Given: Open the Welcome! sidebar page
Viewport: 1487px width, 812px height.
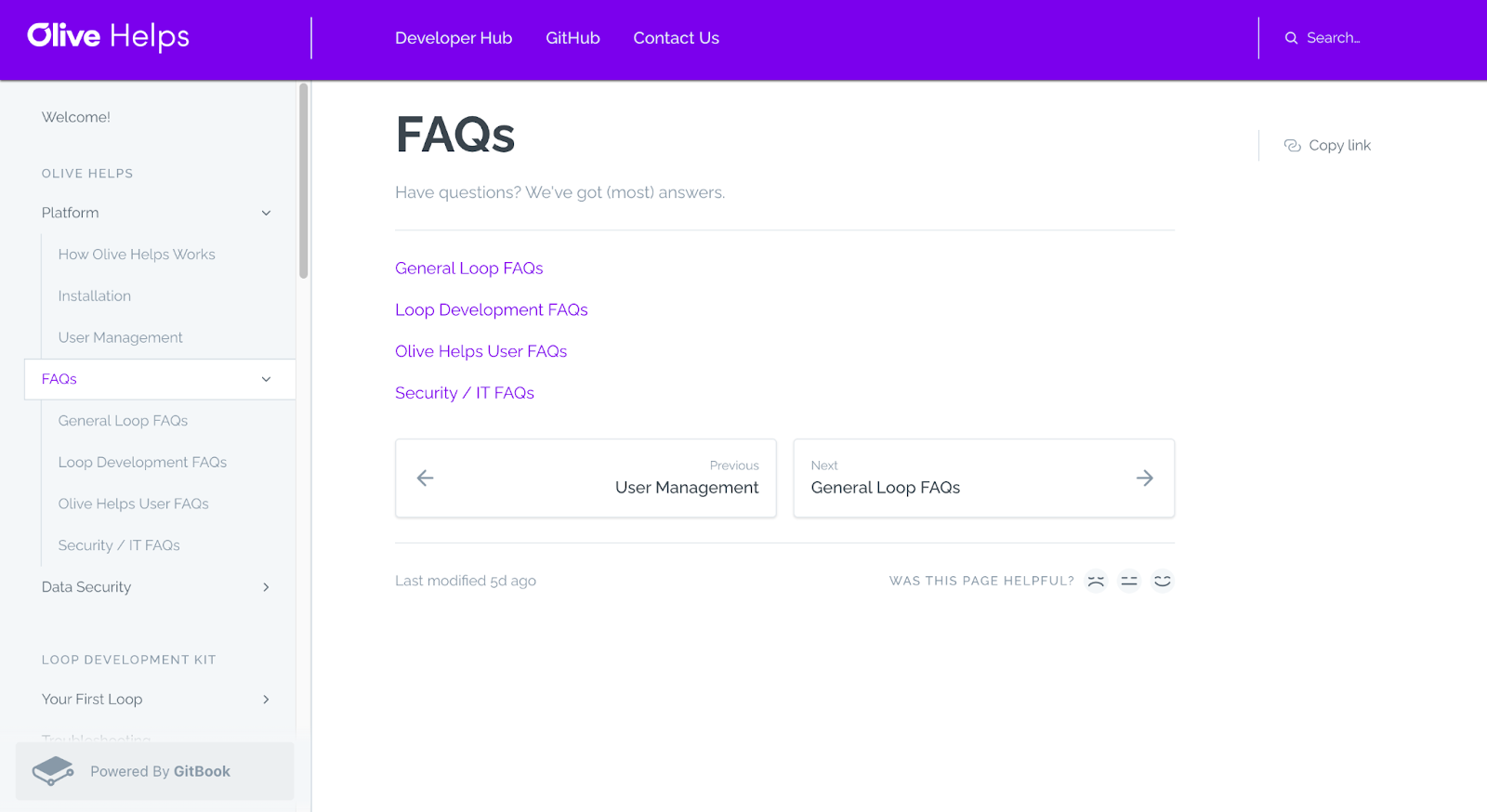Looking at the screenshot, I should 76,117.
